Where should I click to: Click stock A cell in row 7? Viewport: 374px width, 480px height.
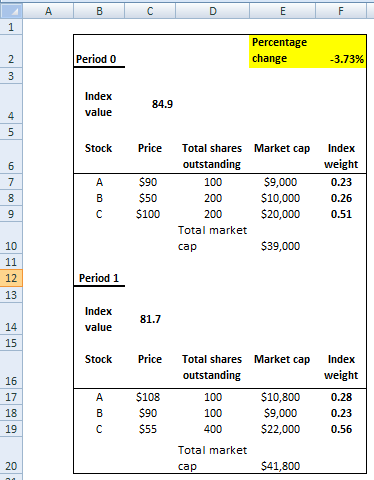[x=99, y=182]
